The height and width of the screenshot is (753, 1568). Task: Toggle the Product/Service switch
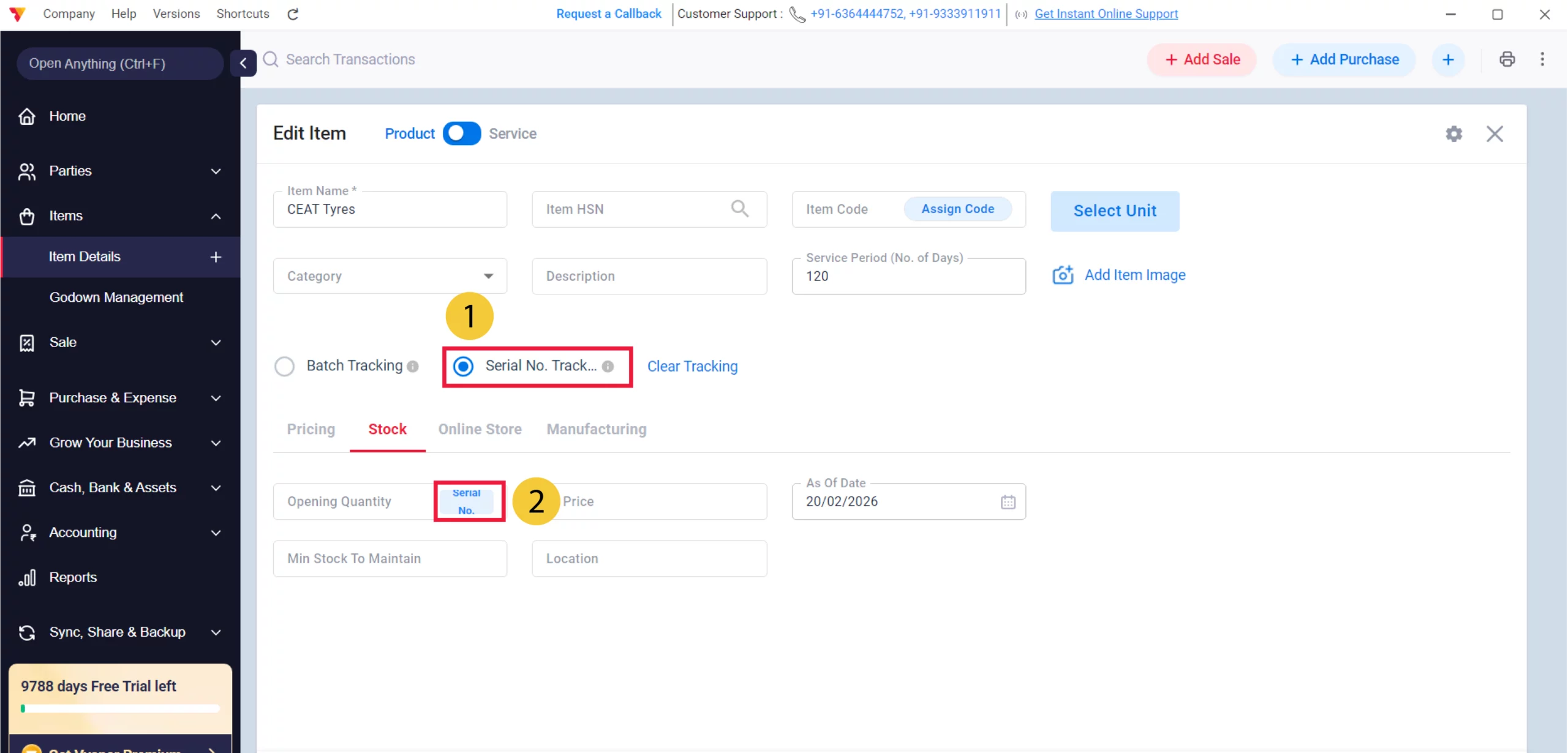462,133
